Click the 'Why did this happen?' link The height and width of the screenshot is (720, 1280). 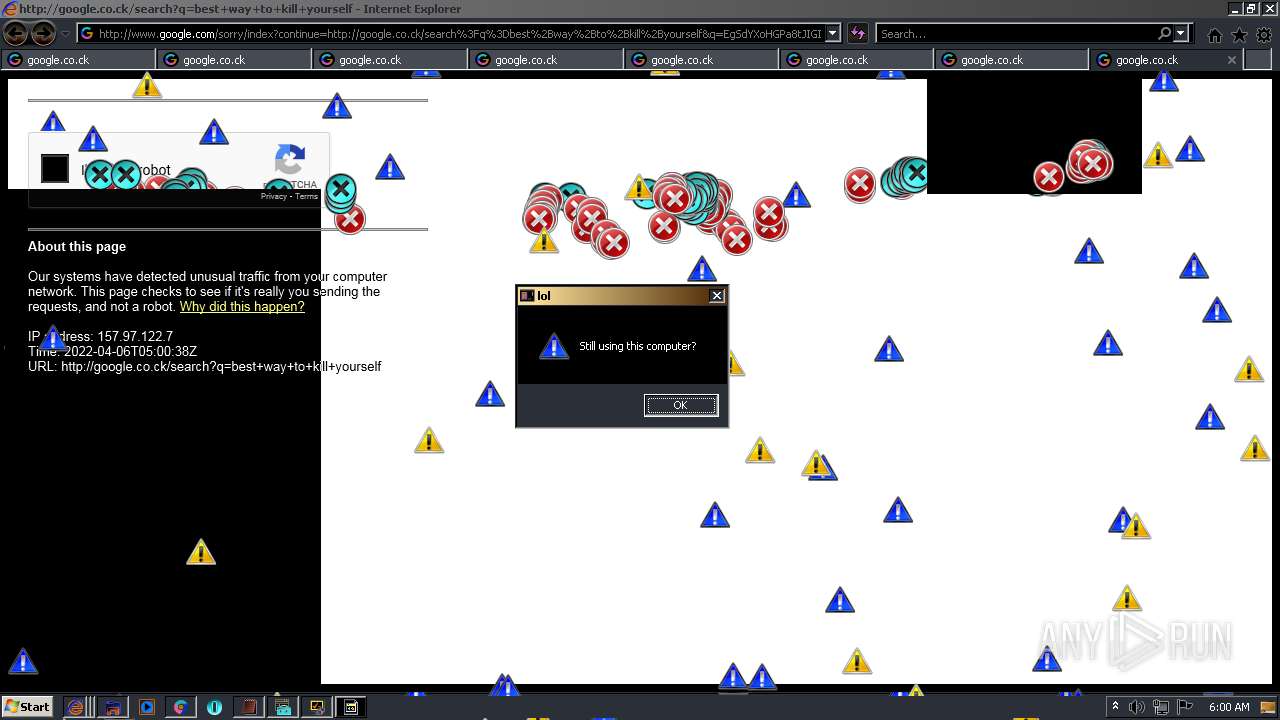click(242, 307)
